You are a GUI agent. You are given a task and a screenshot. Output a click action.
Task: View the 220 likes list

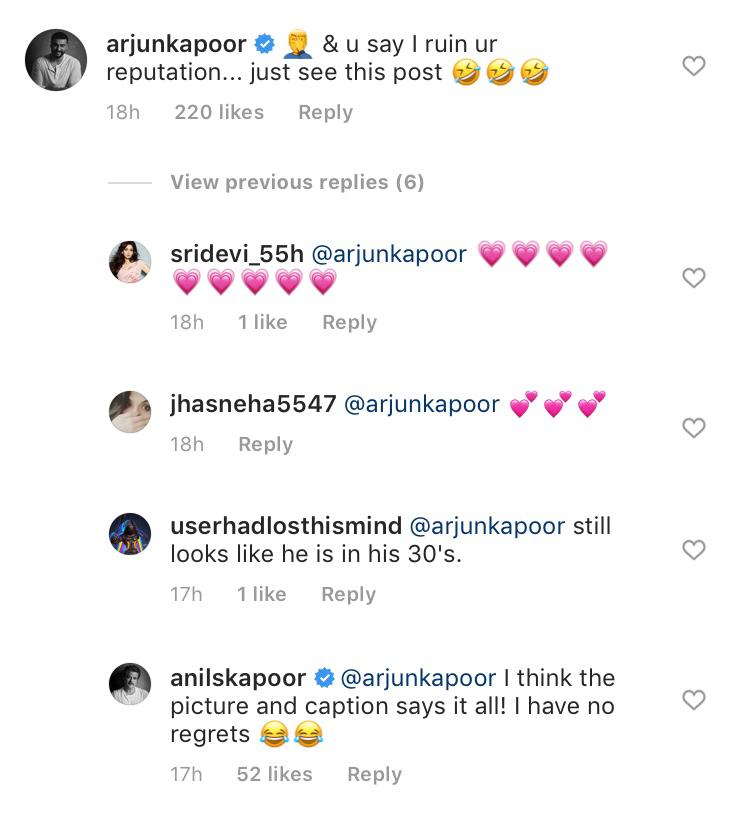pyautogui.click(x=219, y=112)
